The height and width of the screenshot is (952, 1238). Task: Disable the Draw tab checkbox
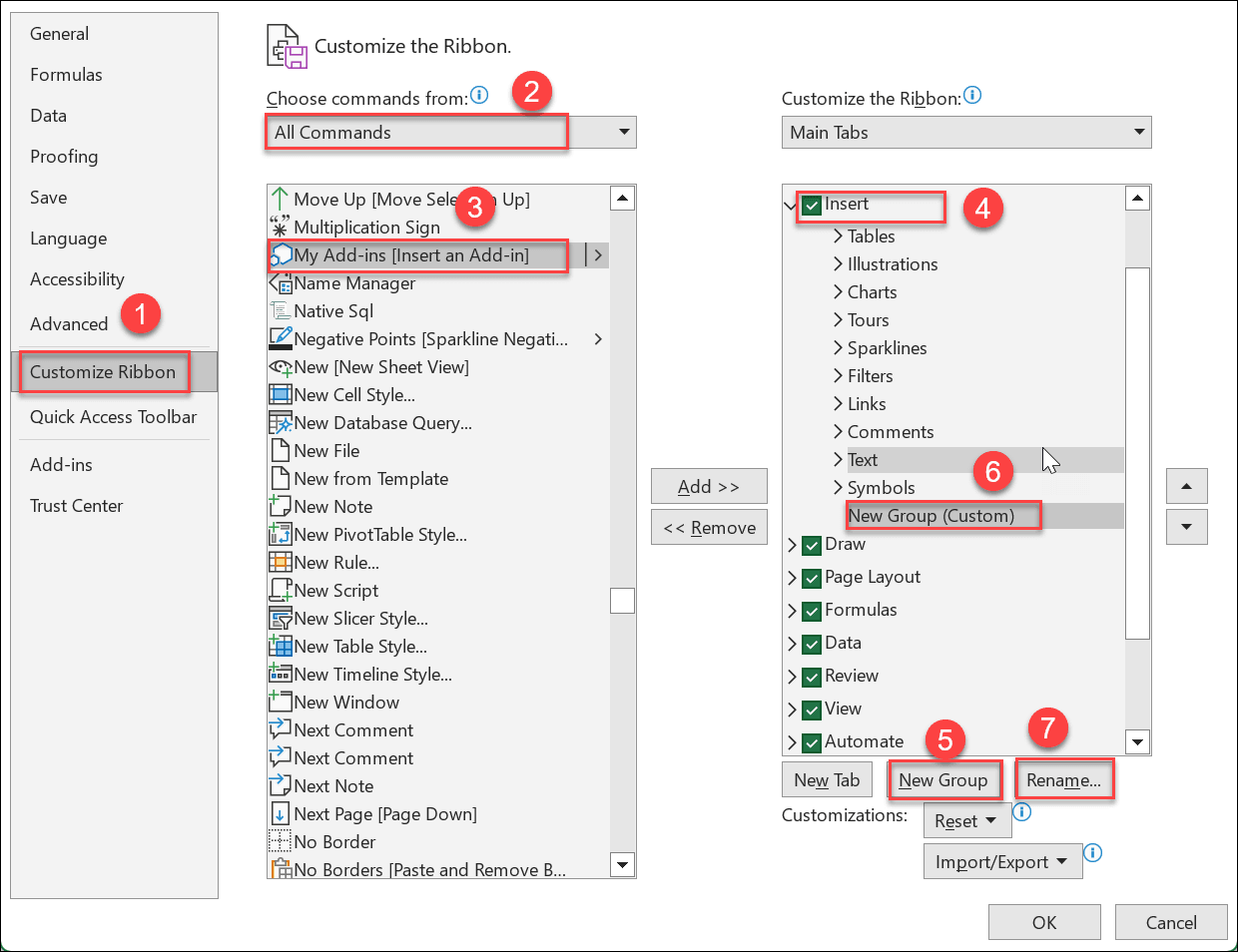[x=810, y=544]
